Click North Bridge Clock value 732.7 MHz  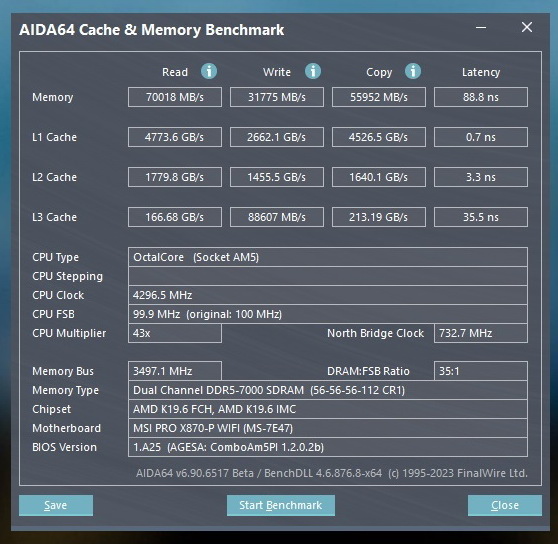pyautogui.click(x=481, y=333)
